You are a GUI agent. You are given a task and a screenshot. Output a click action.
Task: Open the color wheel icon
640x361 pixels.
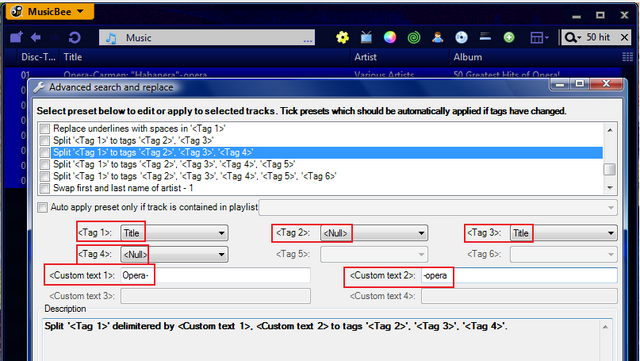click(x=390, y=38)
